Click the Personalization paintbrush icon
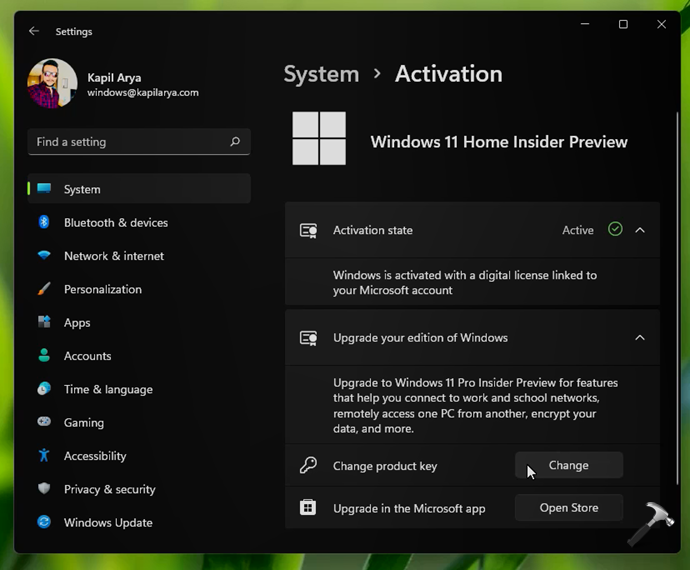 44,289
